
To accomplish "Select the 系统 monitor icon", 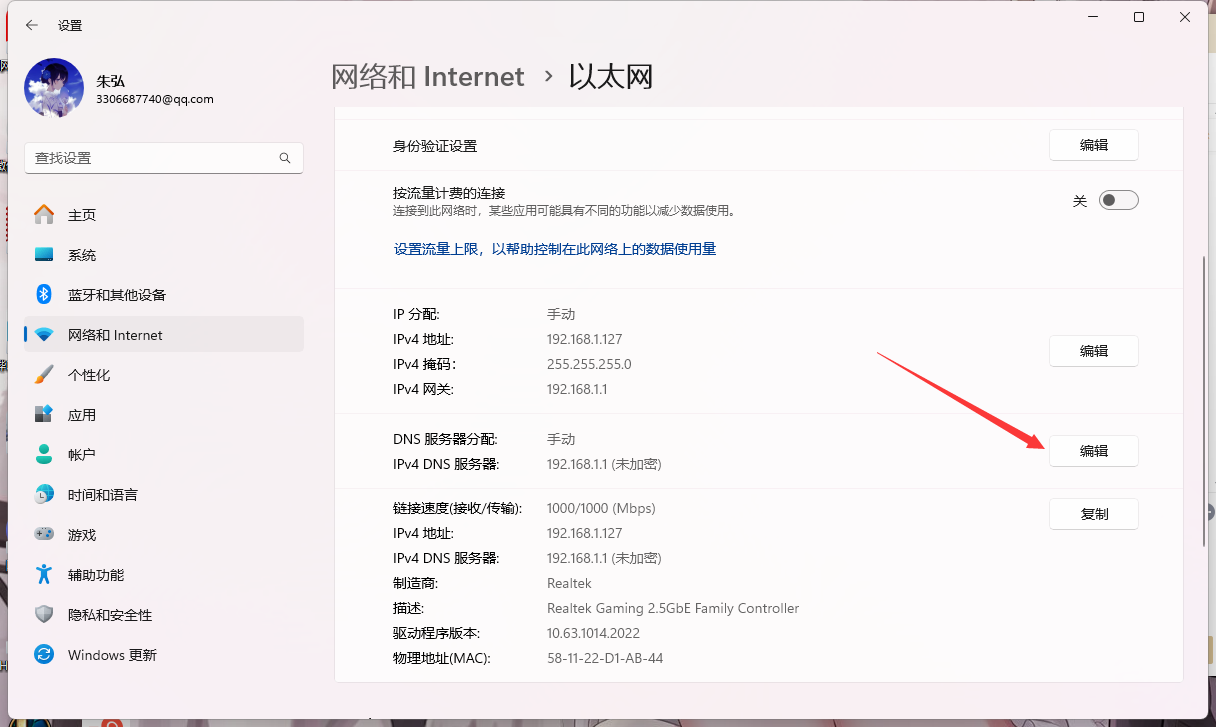I will [44, 255].
